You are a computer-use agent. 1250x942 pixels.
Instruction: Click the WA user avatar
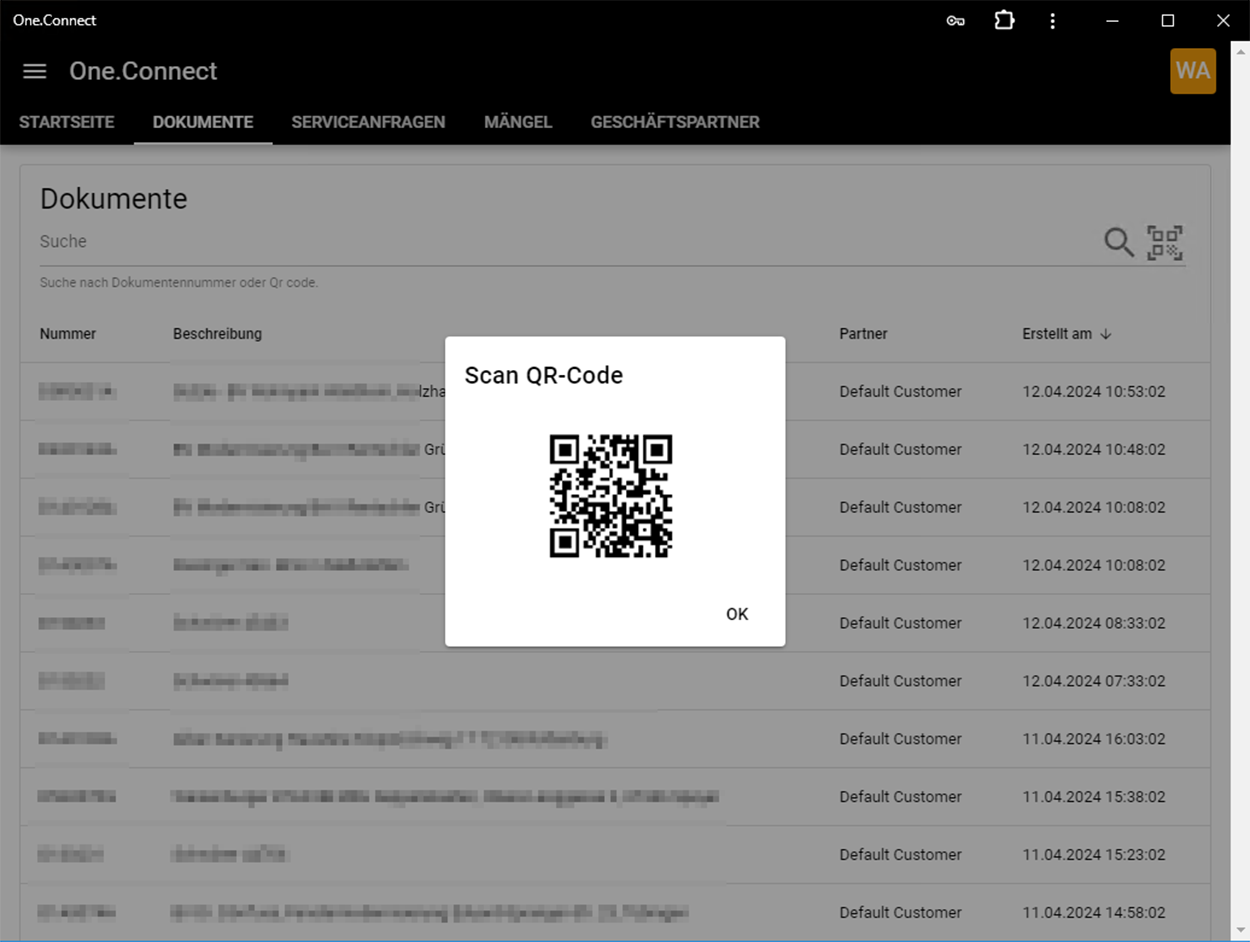pyautogui.click(x=1193, y=71)
